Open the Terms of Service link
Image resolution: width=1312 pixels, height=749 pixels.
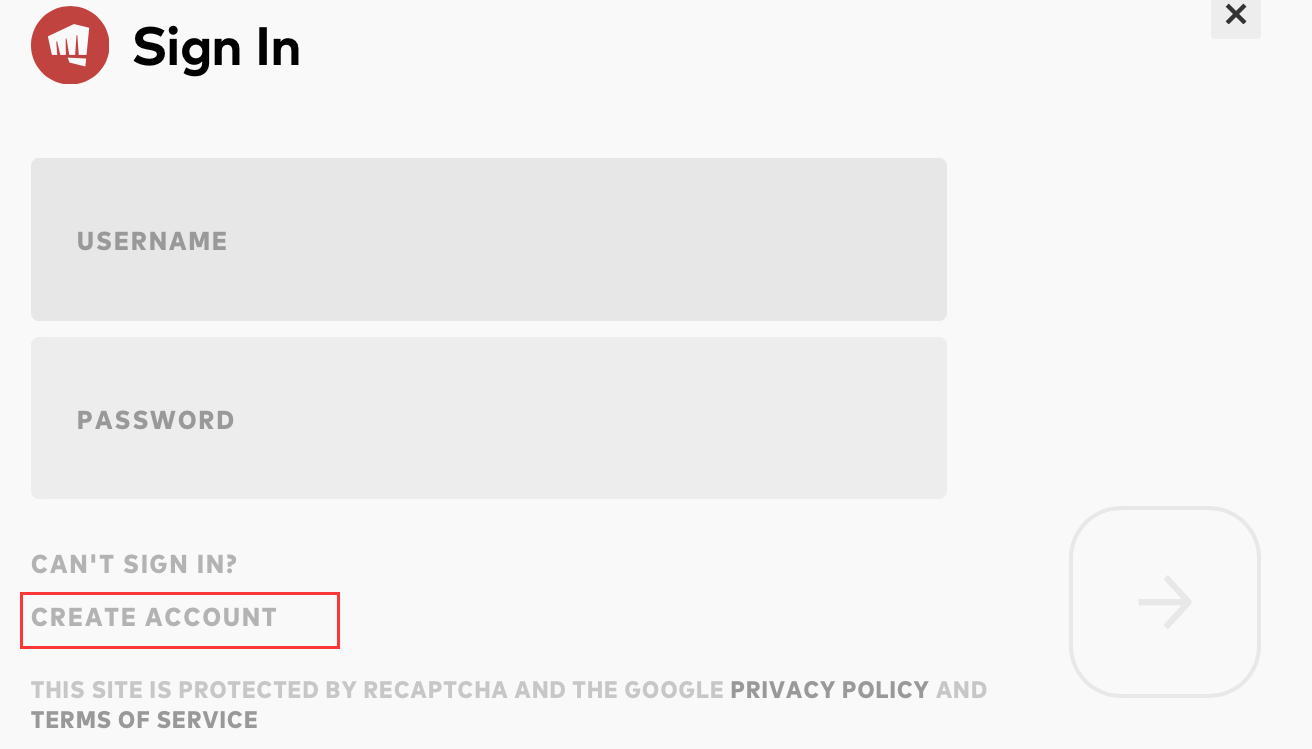[x=144, y=720]
